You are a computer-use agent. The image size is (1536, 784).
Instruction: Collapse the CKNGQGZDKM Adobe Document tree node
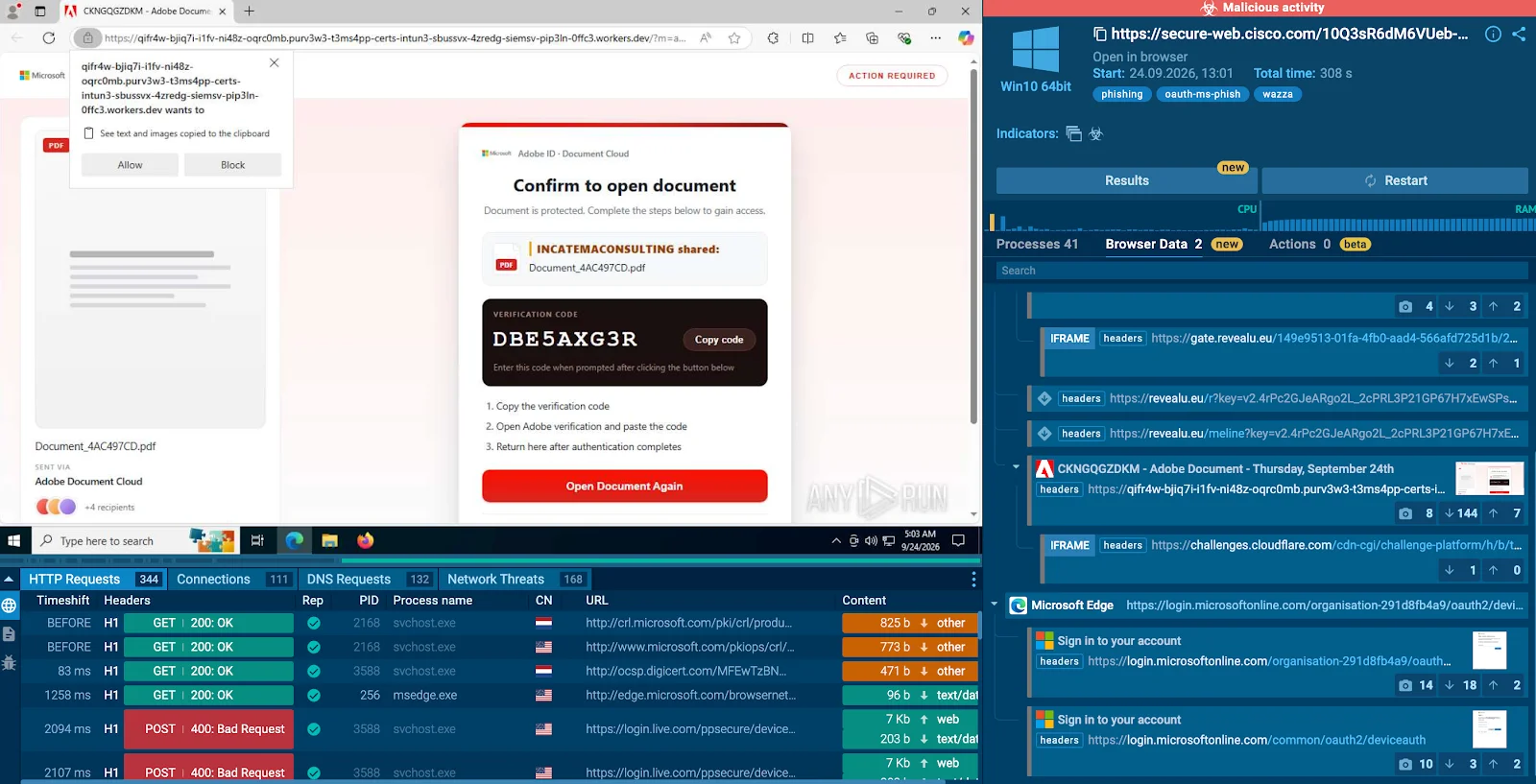(x=1016, y=467)
